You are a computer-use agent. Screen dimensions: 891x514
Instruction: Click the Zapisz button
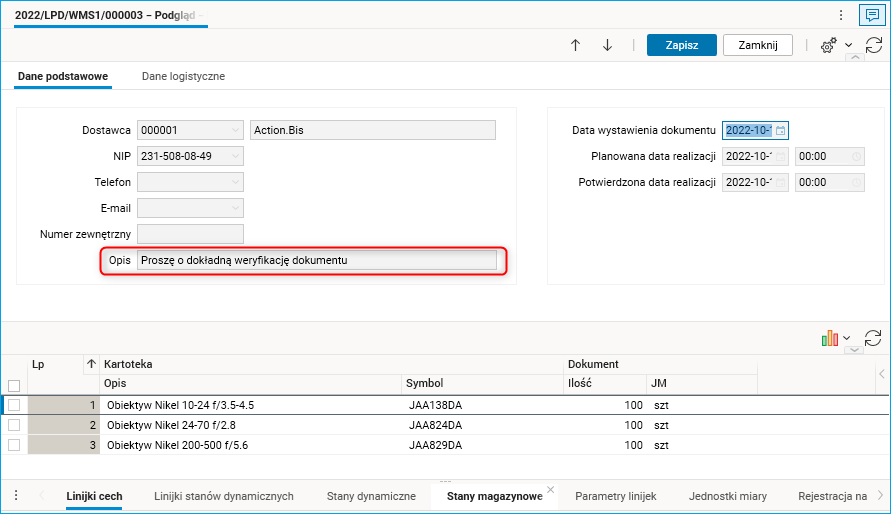[681, 45]
